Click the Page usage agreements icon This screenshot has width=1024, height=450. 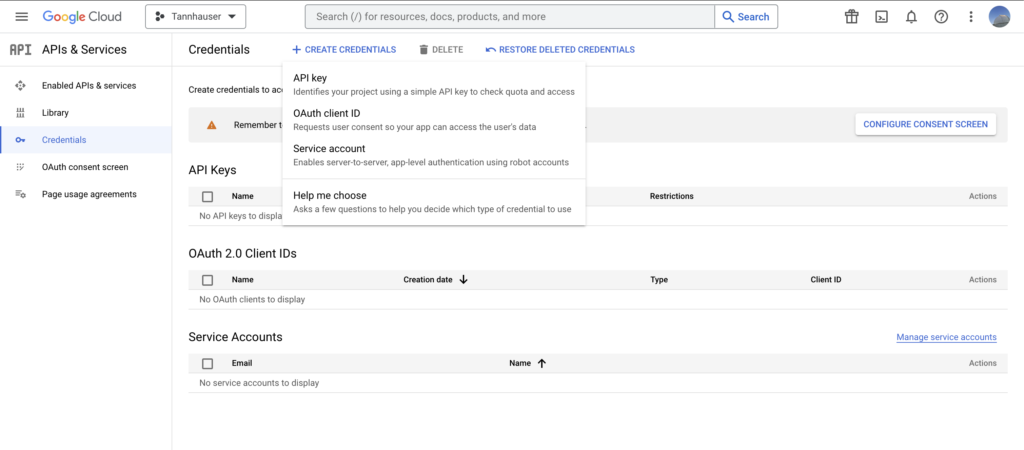pyautogui.click(x=20, y=195)
